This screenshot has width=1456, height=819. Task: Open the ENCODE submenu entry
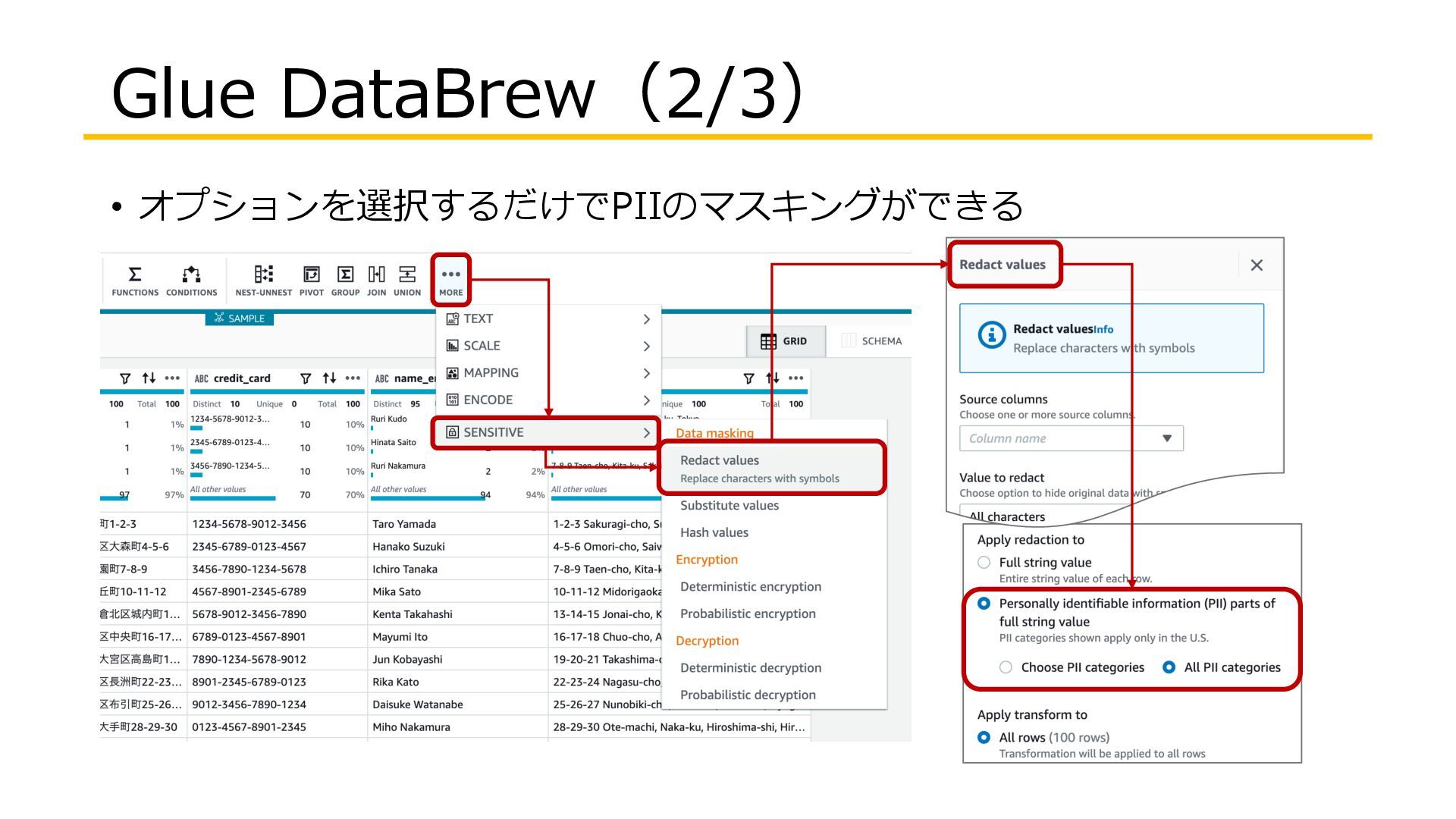(548, 400)
